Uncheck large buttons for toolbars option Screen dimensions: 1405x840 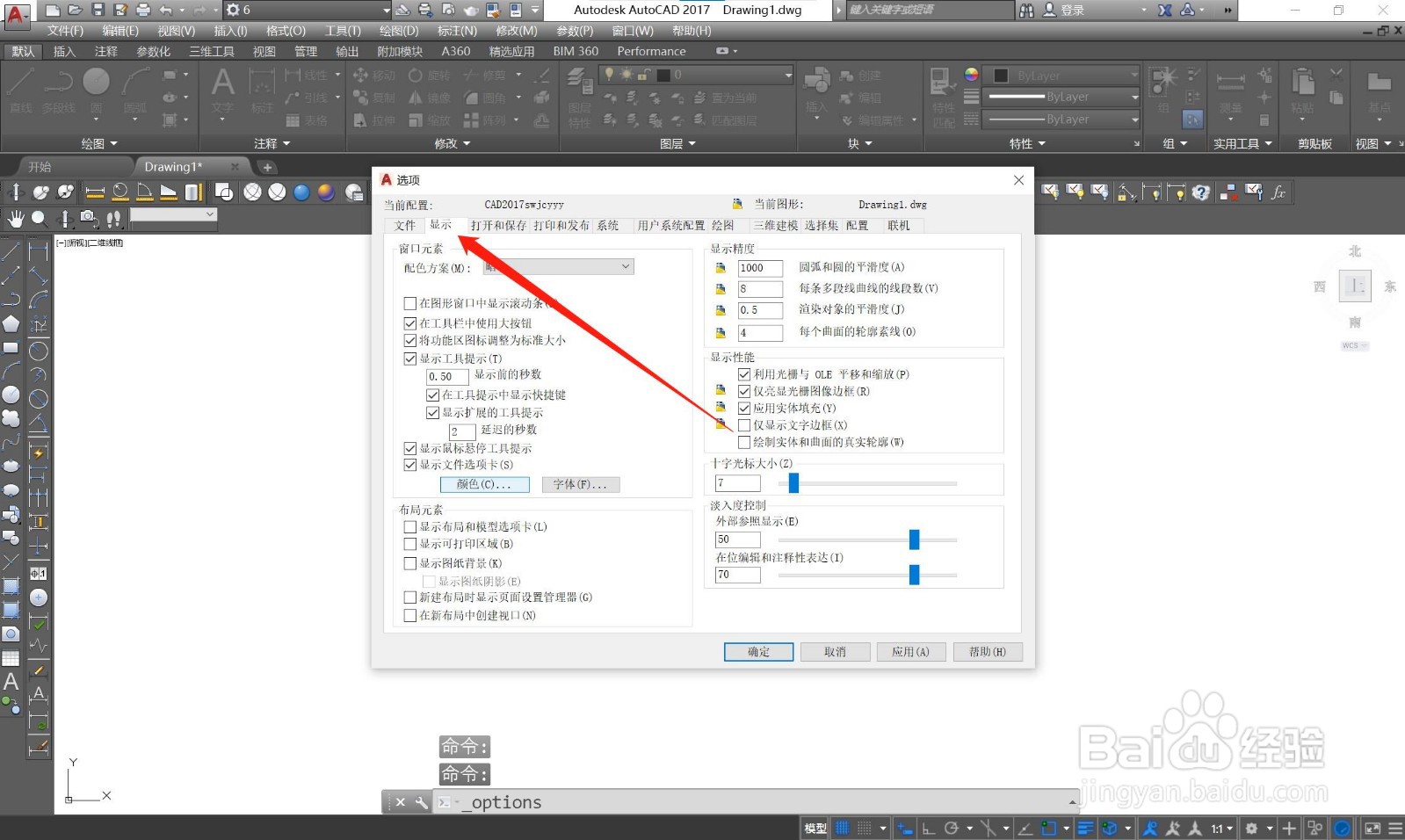click(409, 322)
